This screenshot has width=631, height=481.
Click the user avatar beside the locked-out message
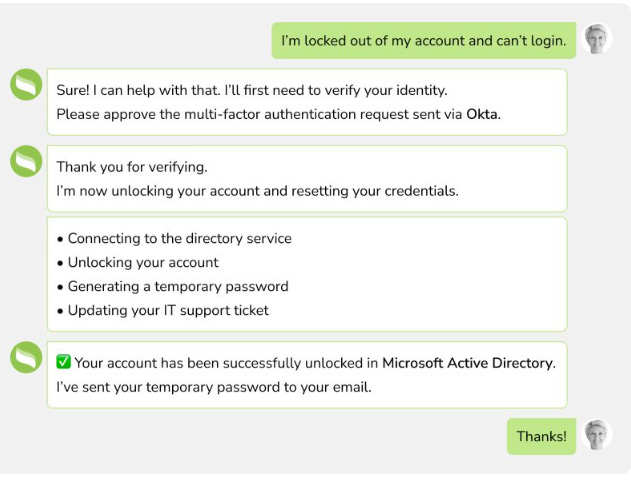[597, 40]
